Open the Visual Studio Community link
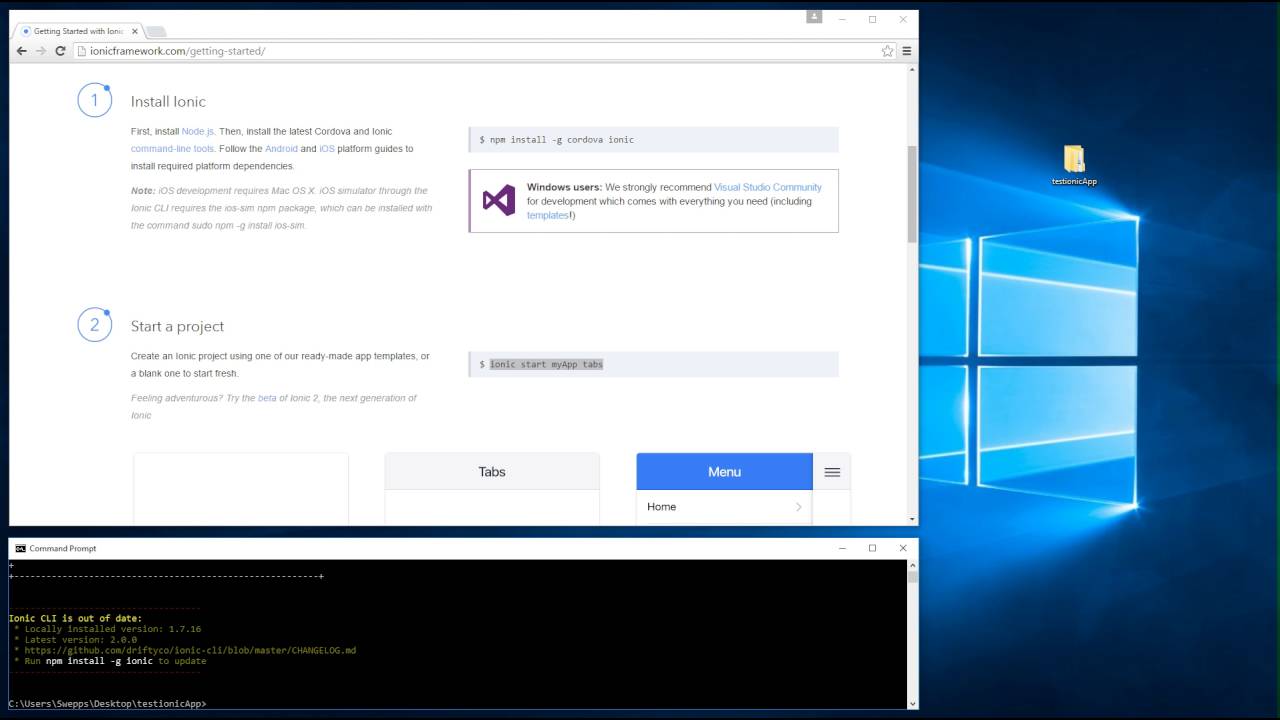The height and width of the screenshot is (720, 1280). 768,187
